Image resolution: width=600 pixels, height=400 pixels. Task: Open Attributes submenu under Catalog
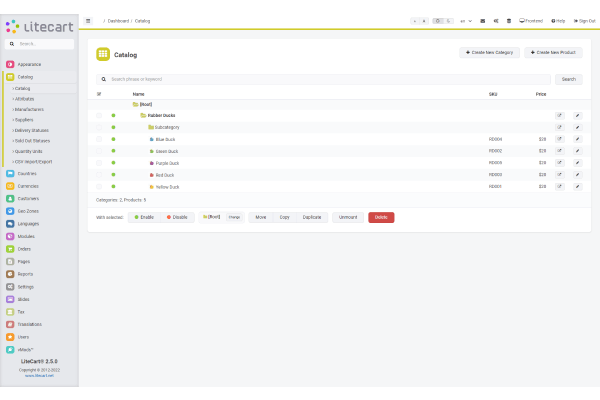28,99
